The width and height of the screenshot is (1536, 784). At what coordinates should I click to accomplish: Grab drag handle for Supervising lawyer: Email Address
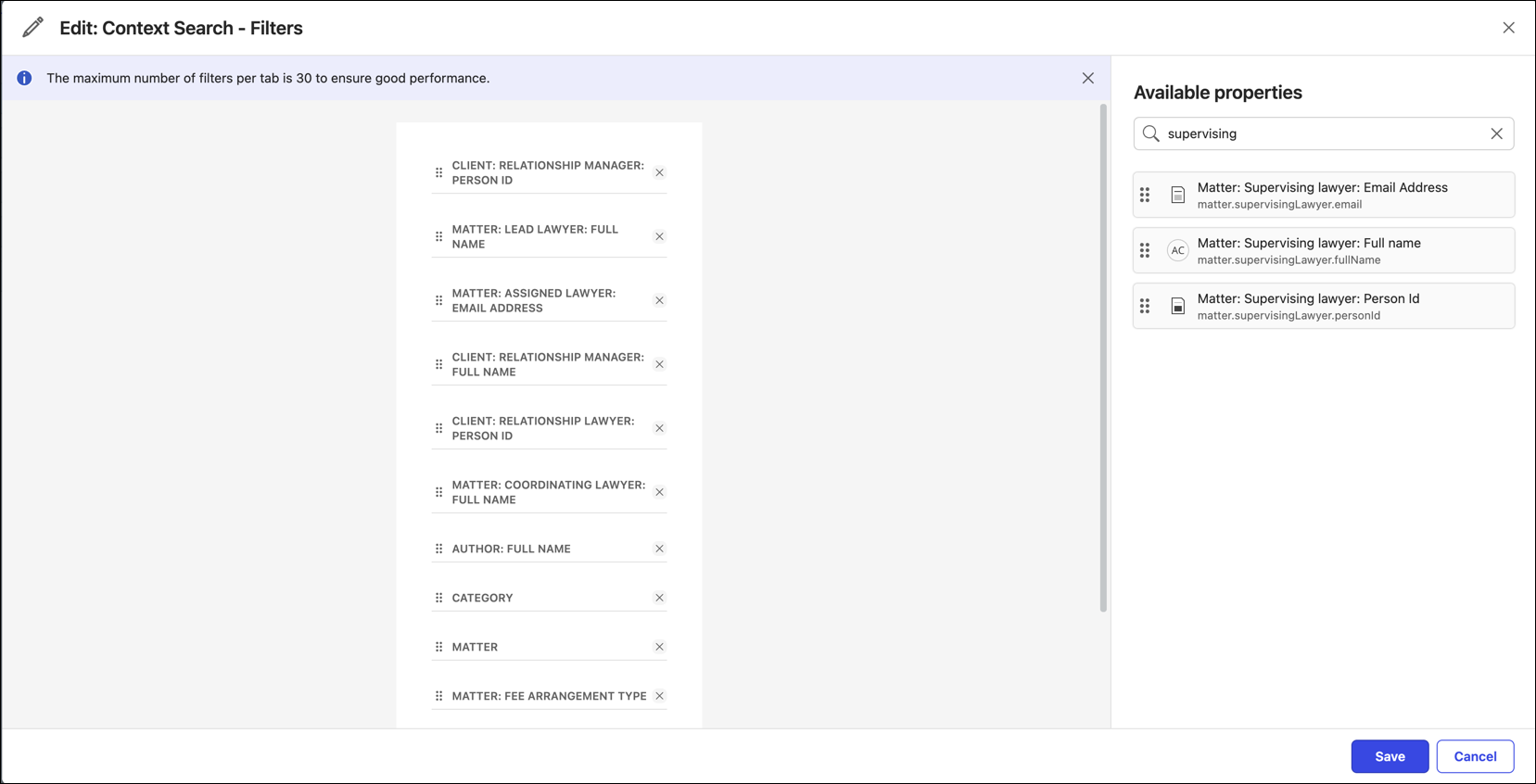pos(1145,195)
